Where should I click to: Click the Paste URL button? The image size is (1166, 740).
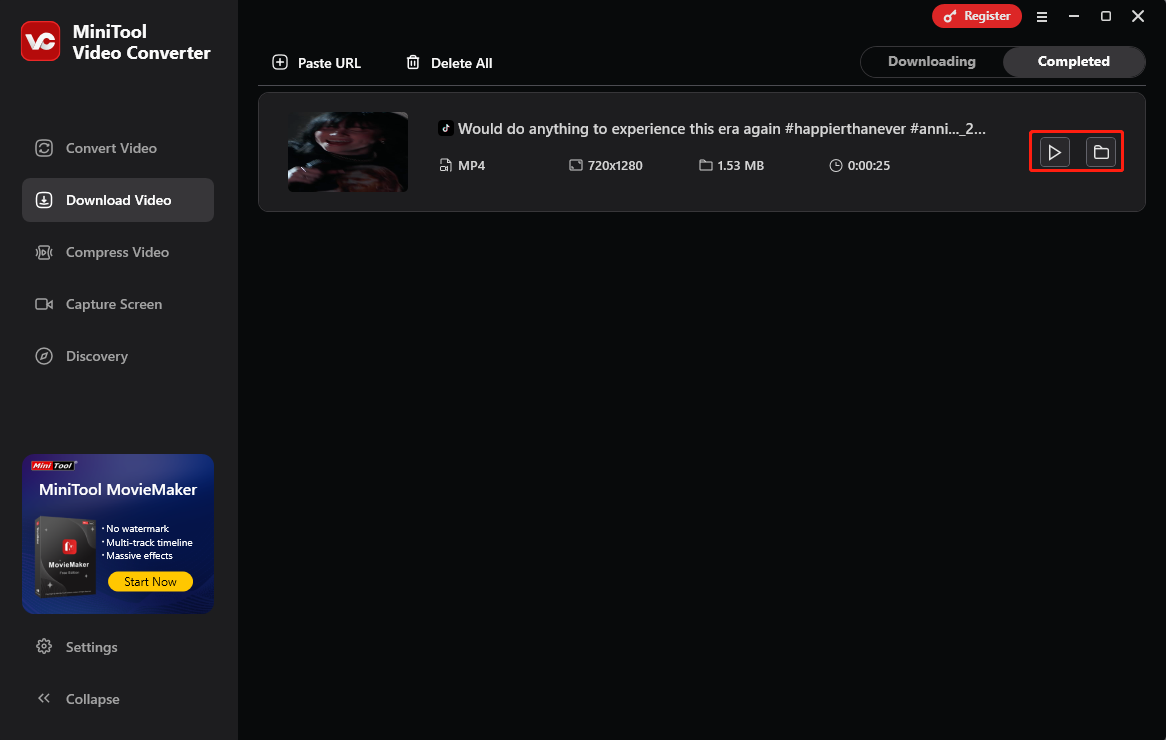click(x=317, y=63)
